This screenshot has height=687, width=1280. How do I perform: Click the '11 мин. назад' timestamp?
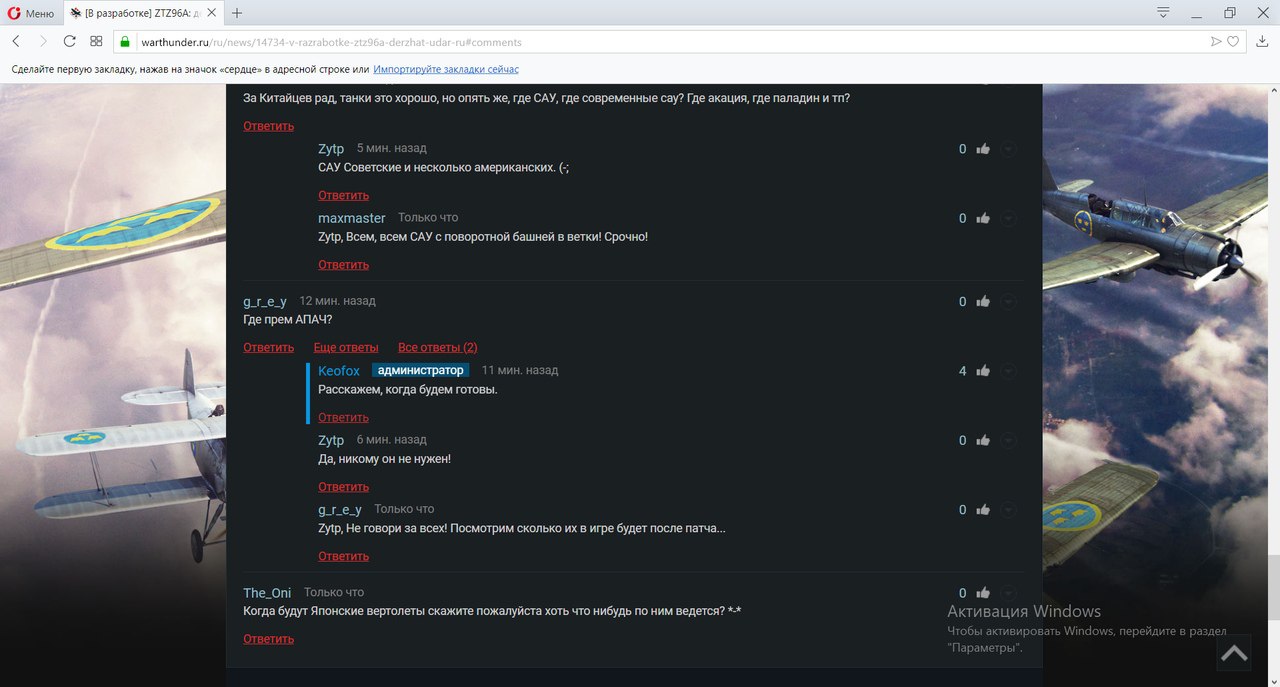[x=520, y=371]
